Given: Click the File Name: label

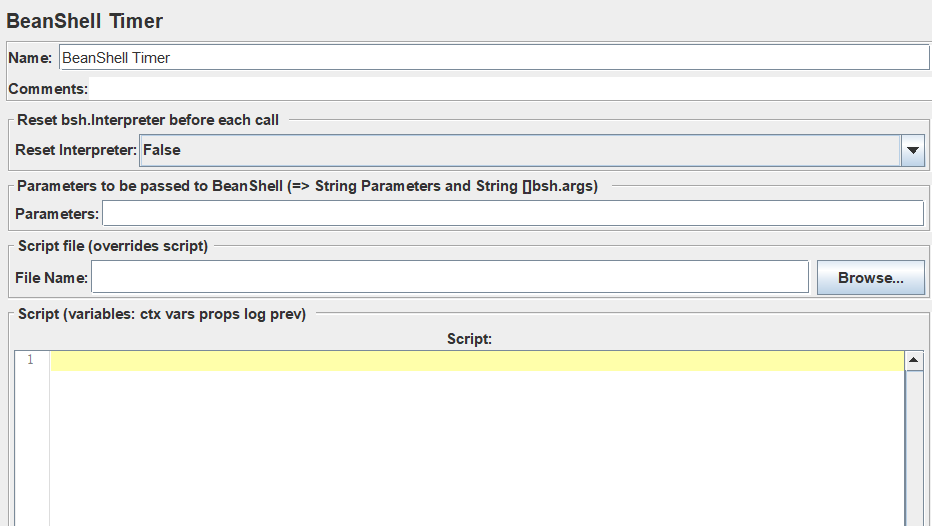Looking at the screenshot, I should tap(51, 278).
